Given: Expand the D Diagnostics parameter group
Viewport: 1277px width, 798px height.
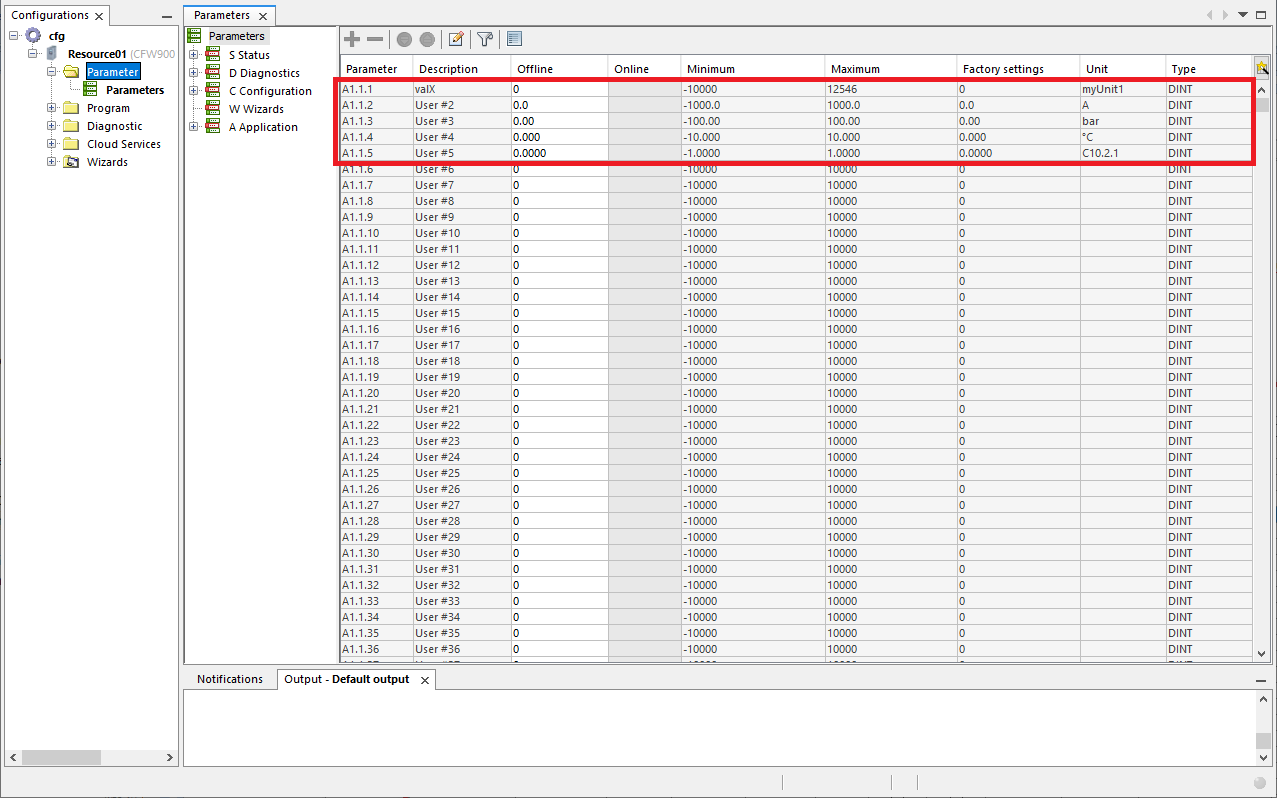Looking at the screenshot, I should [x=196, y=72].
